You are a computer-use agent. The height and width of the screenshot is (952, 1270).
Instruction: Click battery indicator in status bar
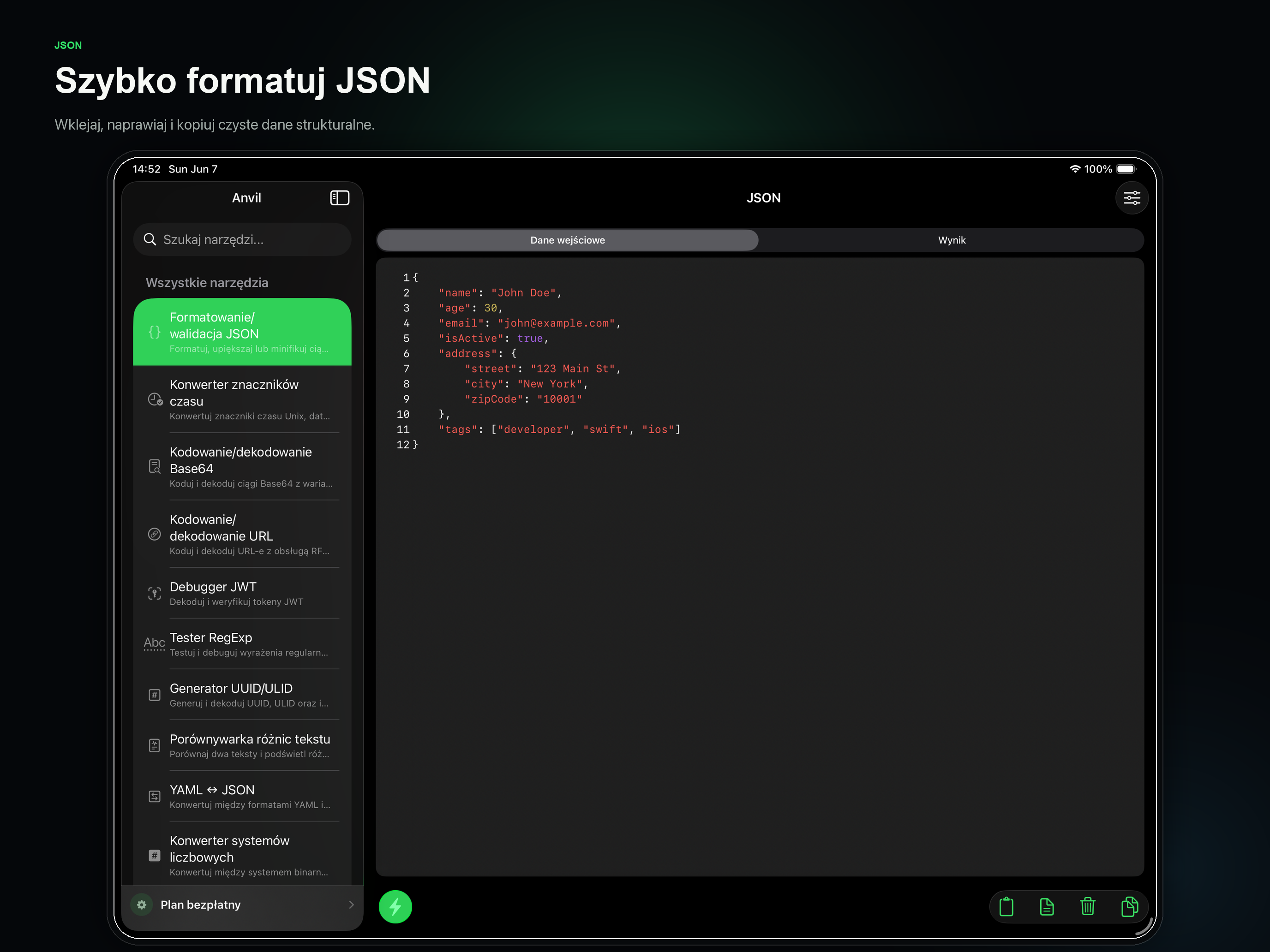tap(1126, 169)
